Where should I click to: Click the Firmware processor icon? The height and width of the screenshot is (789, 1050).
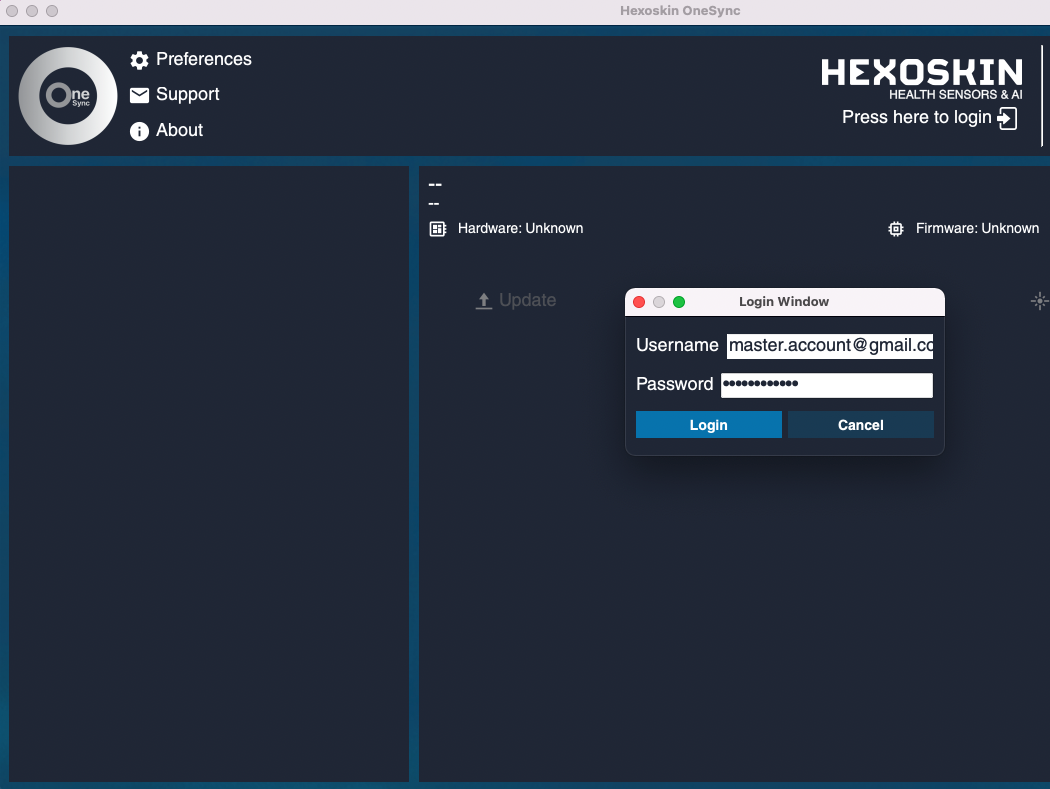895,229
